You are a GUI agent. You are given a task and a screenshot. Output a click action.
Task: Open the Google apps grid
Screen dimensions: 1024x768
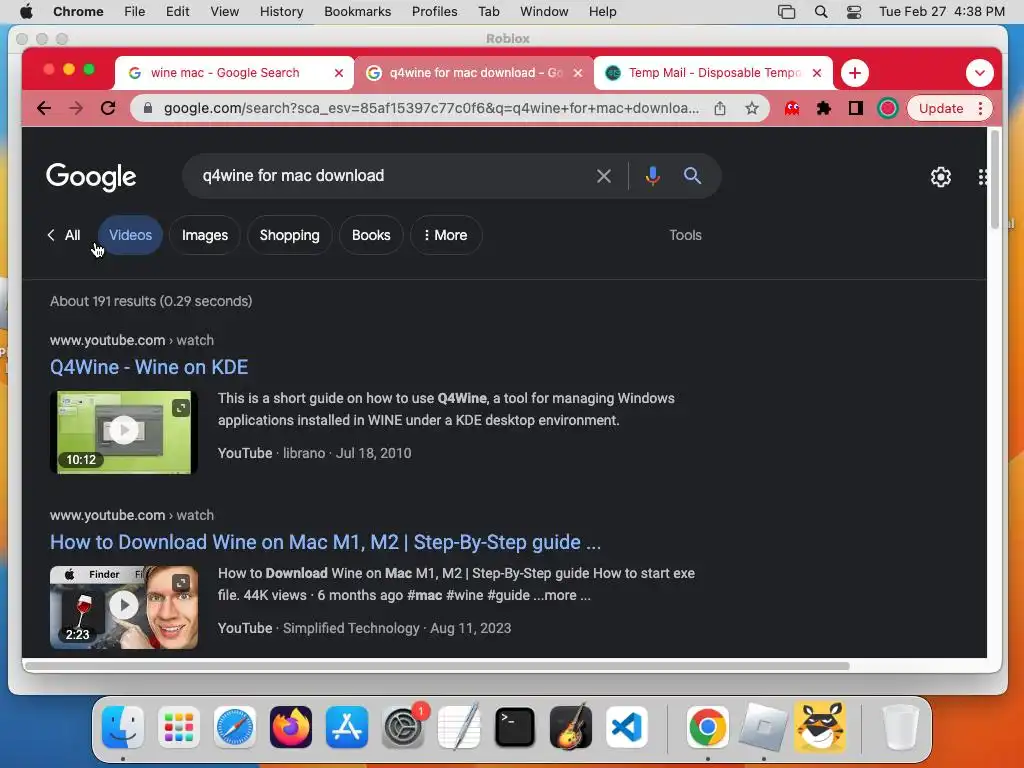pyautogui.click(x=982, y=177)
